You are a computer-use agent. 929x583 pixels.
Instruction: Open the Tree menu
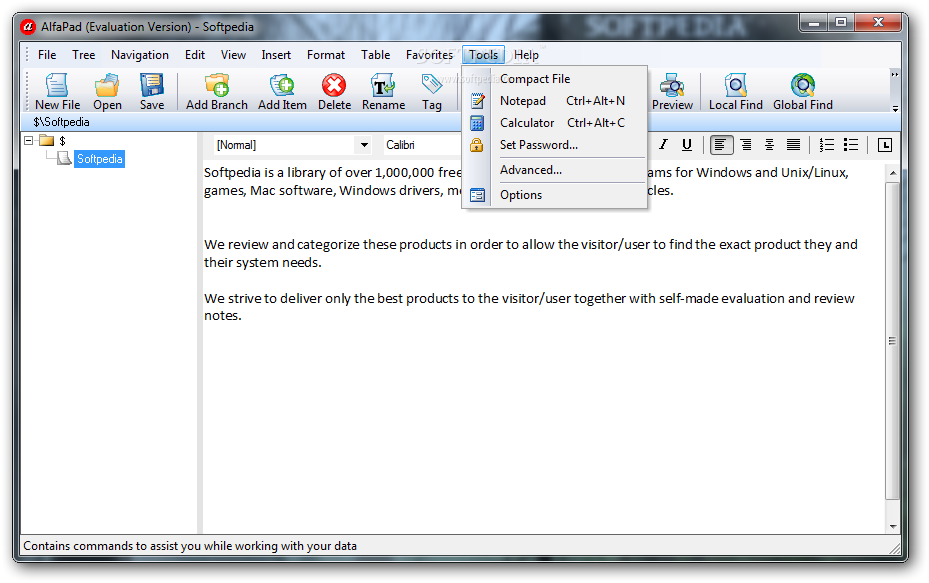pos(84,55)
